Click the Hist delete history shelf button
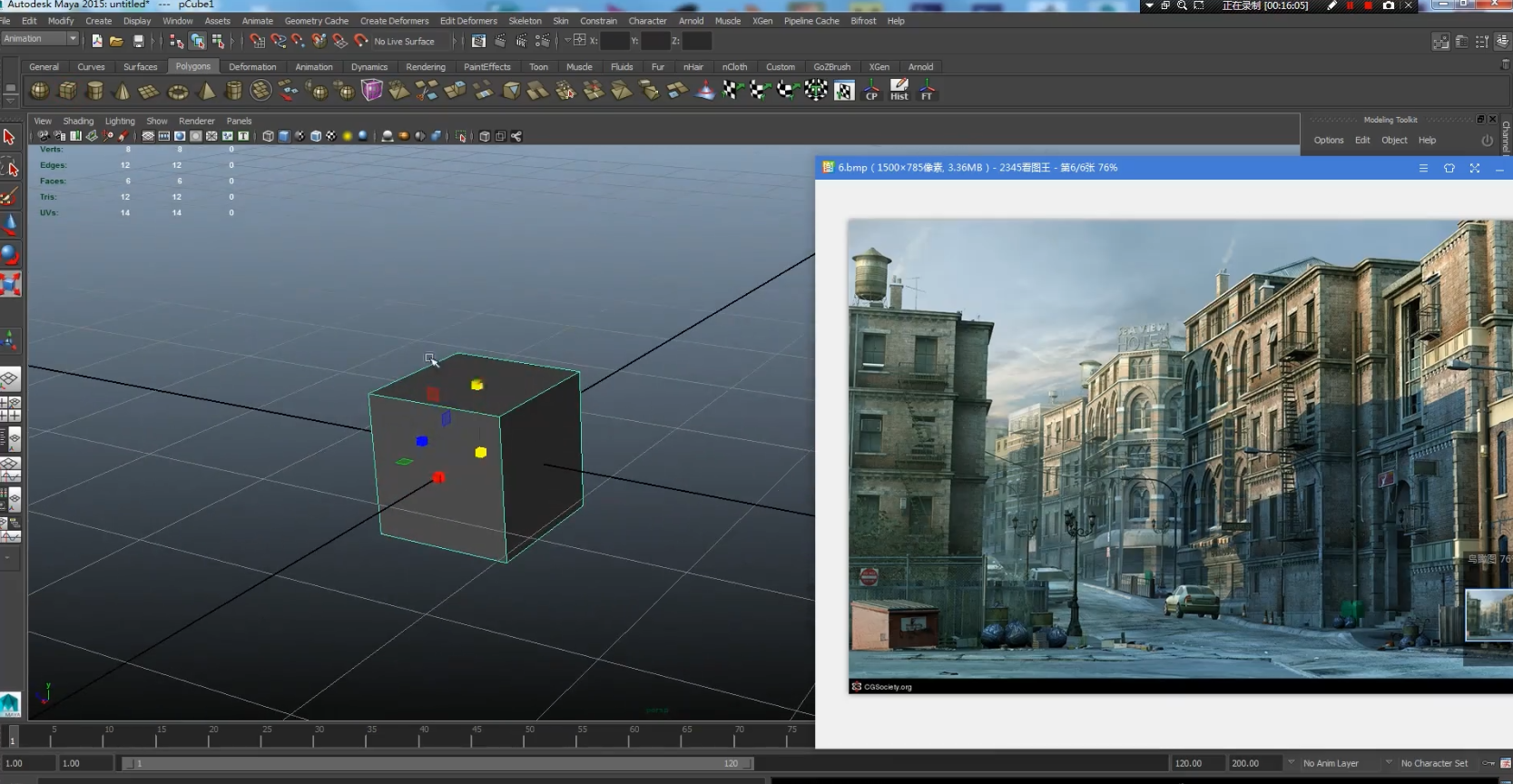This screenshot has width=1513, height=784. pyautogui.click(x=899, y=91)
